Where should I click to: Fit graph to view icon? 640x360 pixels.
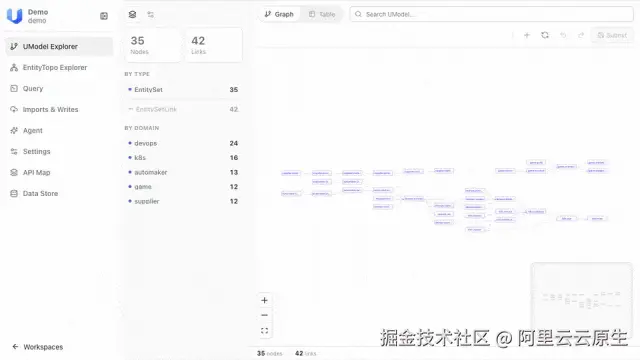(264, 331)
